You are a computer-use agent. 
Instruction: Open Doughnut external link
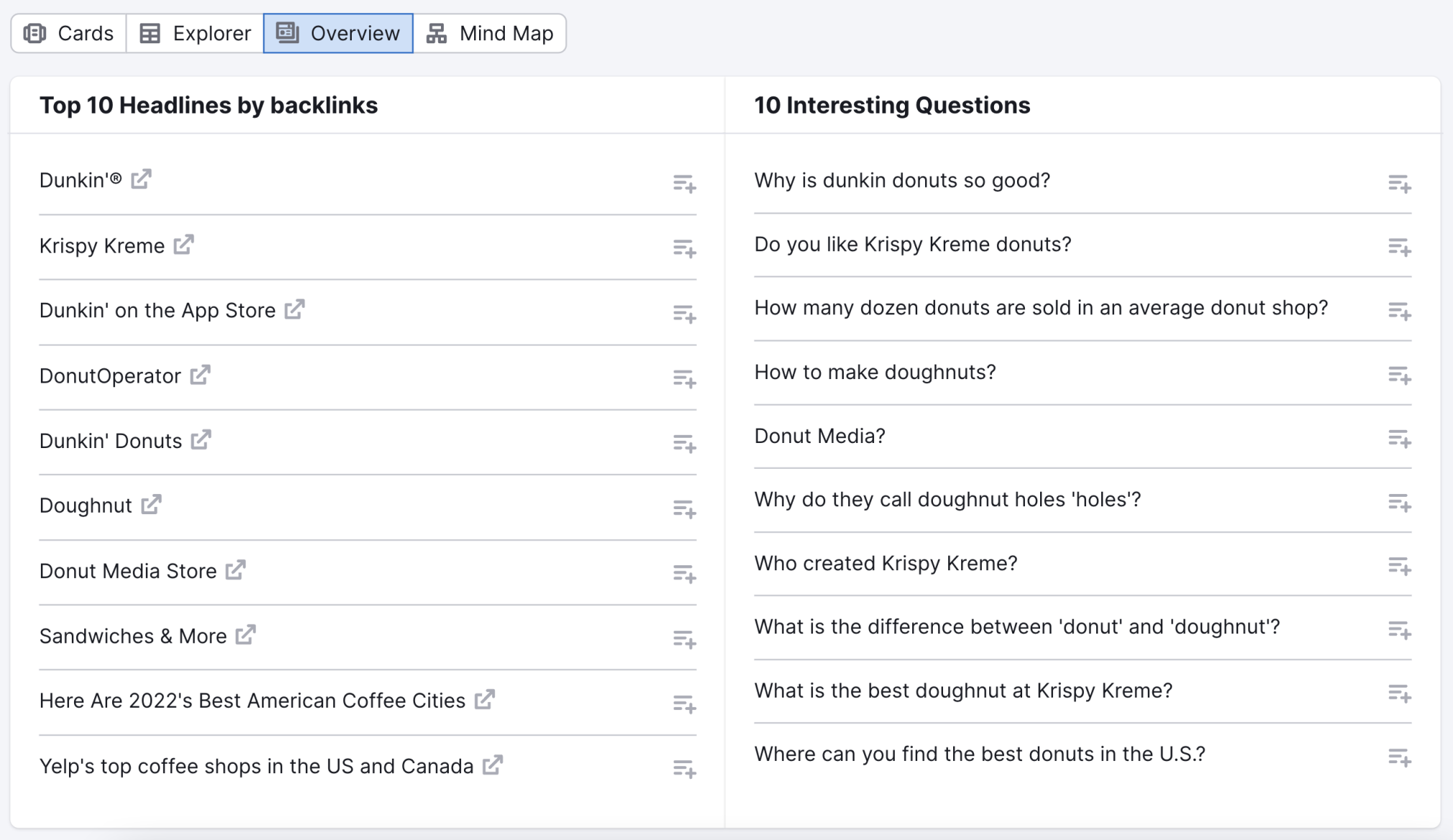pos(152,504)
